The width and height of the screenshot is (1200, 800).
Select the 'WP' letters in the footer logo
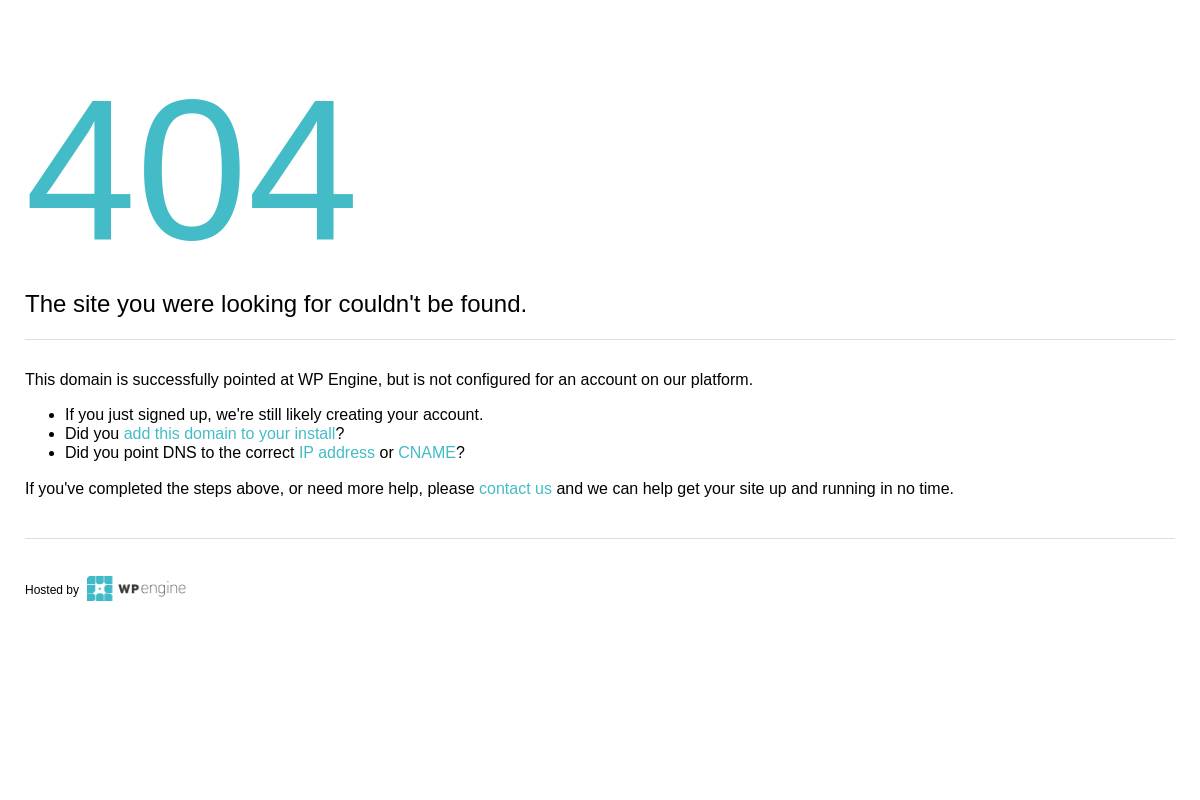[x=129, y=589]
